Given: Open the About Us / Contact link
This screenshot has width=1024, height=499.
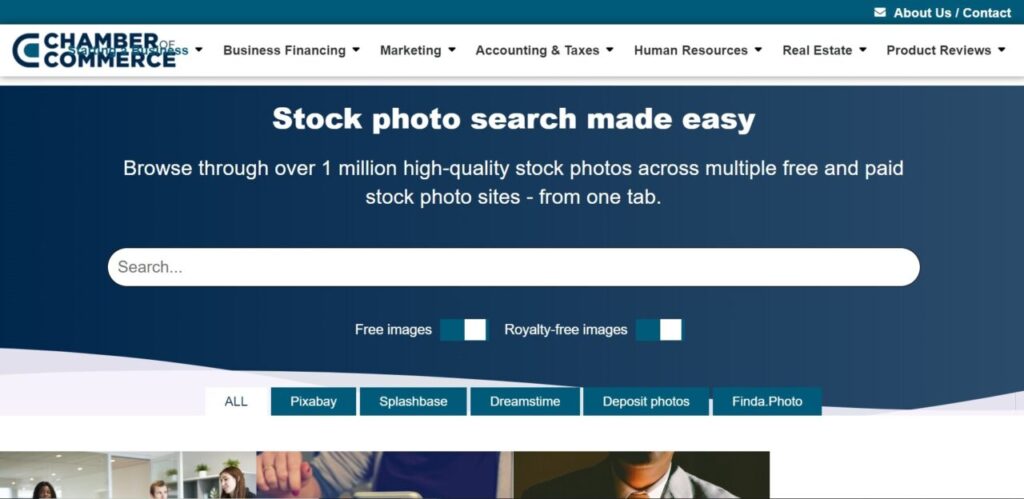Looking at the screenshot, I should [x=952, y=12].
